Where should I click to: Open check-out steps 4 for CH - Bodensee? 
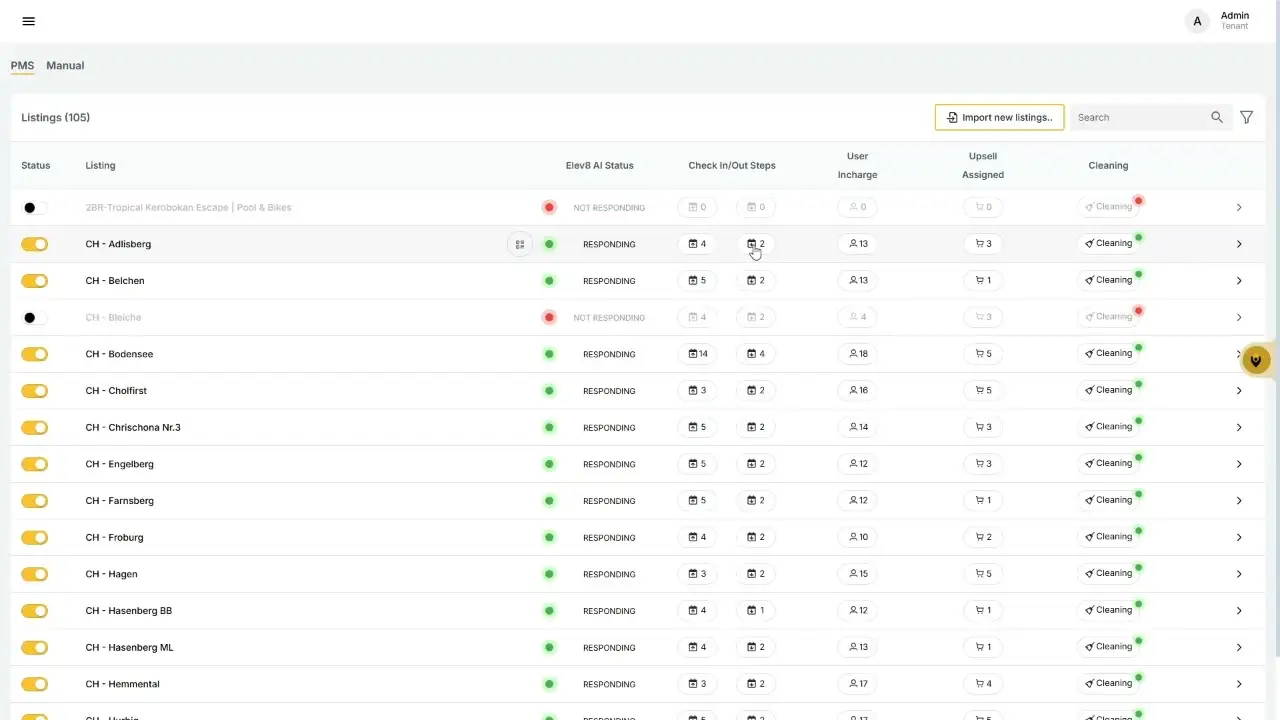[x=756, y=354]
